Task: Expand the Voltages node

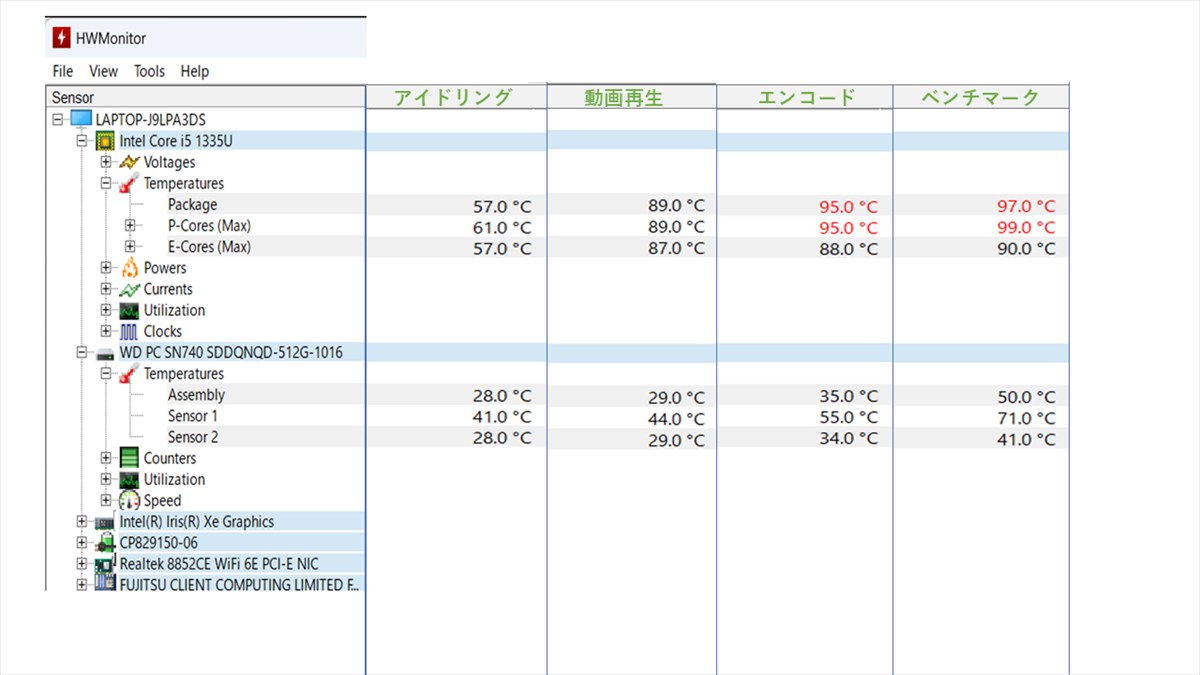Action: (106, 162)
